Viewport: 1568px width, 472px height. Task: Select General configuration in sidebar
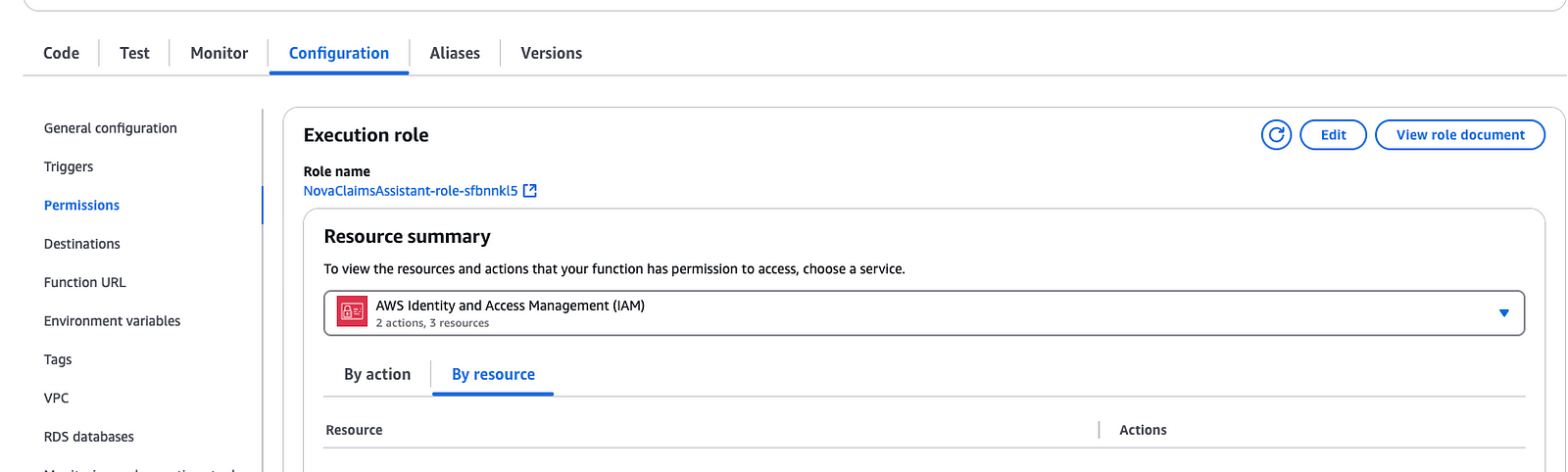click(111, 128)
